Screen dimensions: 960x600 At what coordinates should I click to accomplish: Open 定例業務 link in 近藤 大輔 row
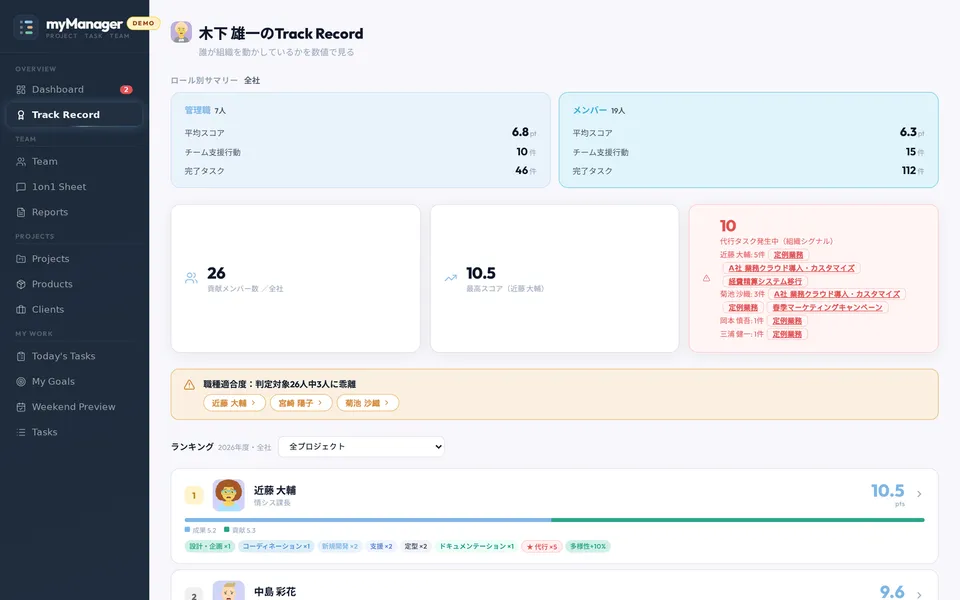click(x=789, y=255)
